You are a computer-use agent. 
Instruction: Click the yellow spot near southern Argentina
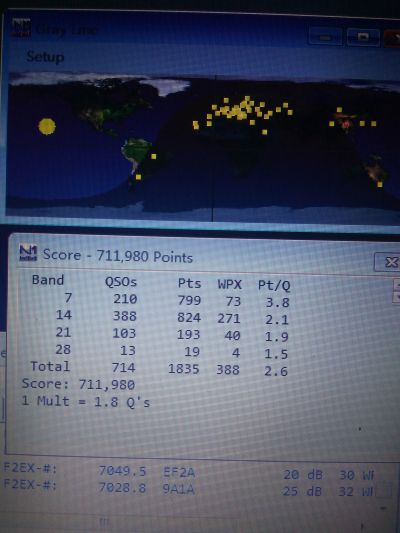click(138, 177)
